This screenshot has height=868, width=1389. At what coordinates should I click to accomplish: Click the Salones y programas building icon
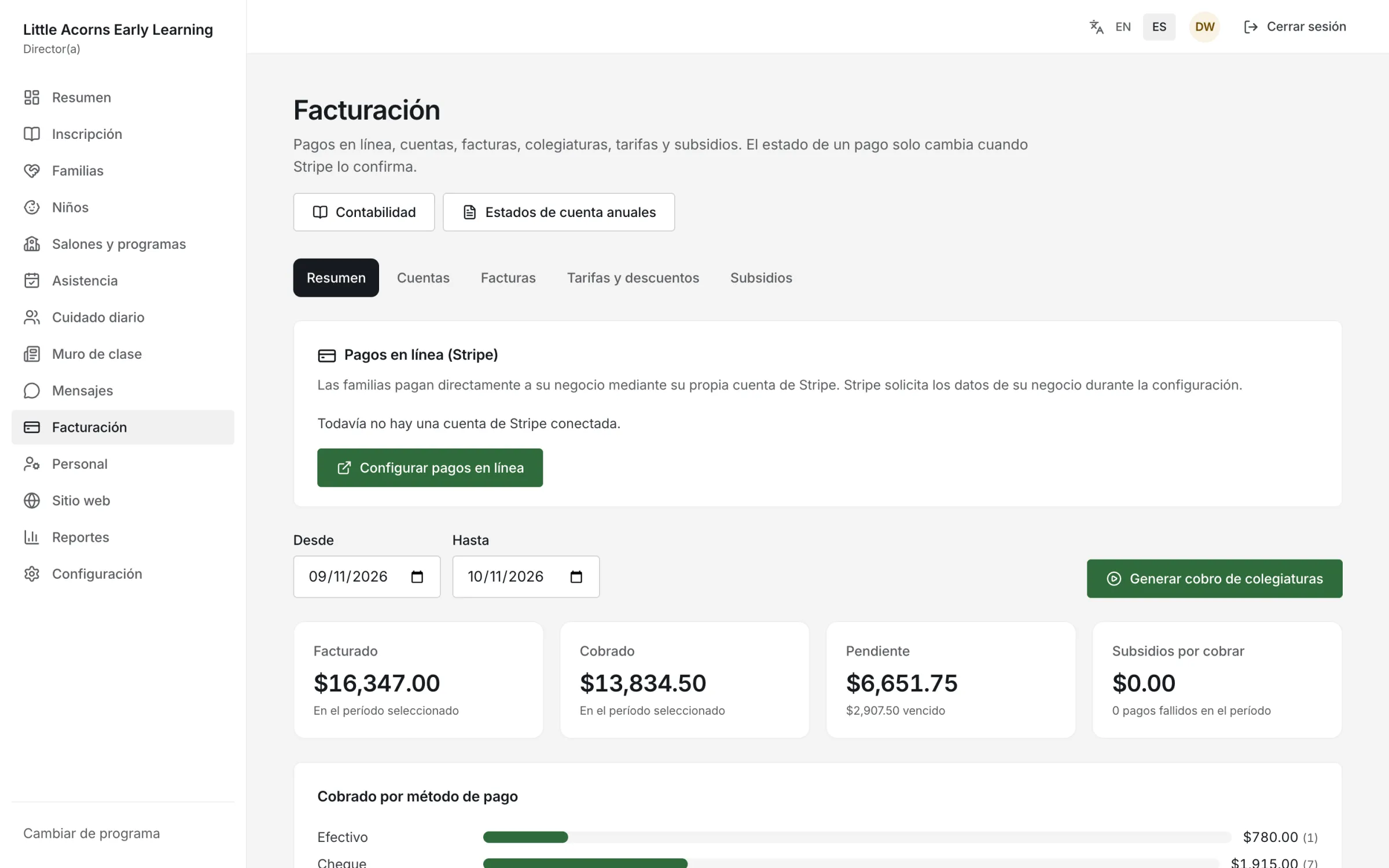point(32,244)
